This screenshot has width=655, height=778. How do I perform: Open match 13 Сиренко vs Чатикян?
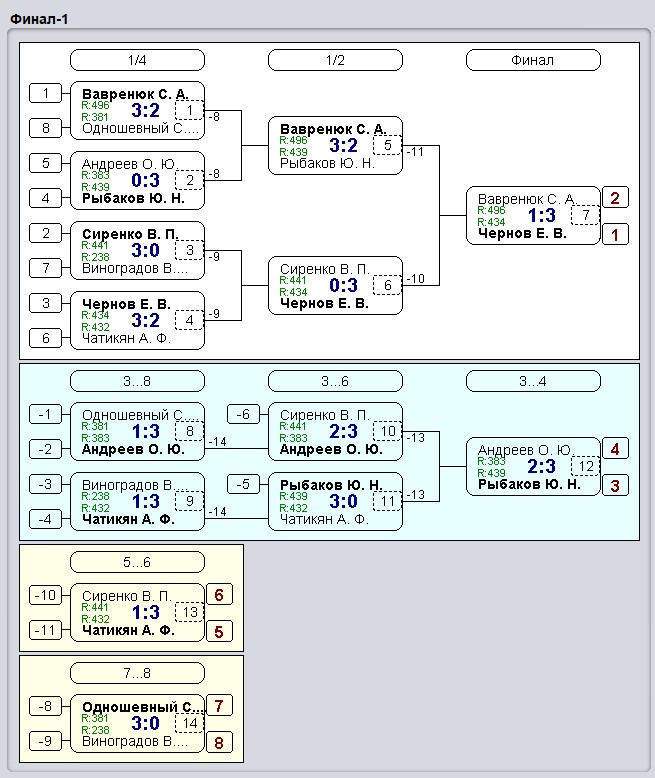pos(137,613)
